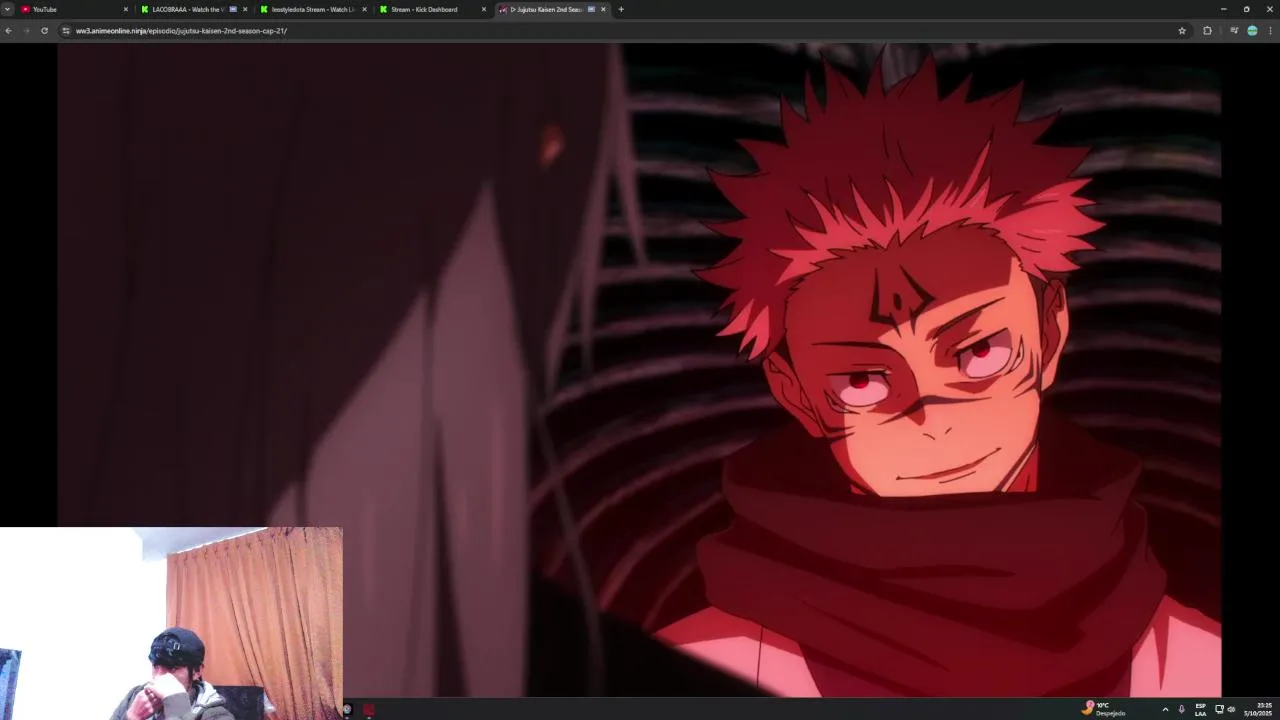
Task: Reload the current page
Action: 44,31
